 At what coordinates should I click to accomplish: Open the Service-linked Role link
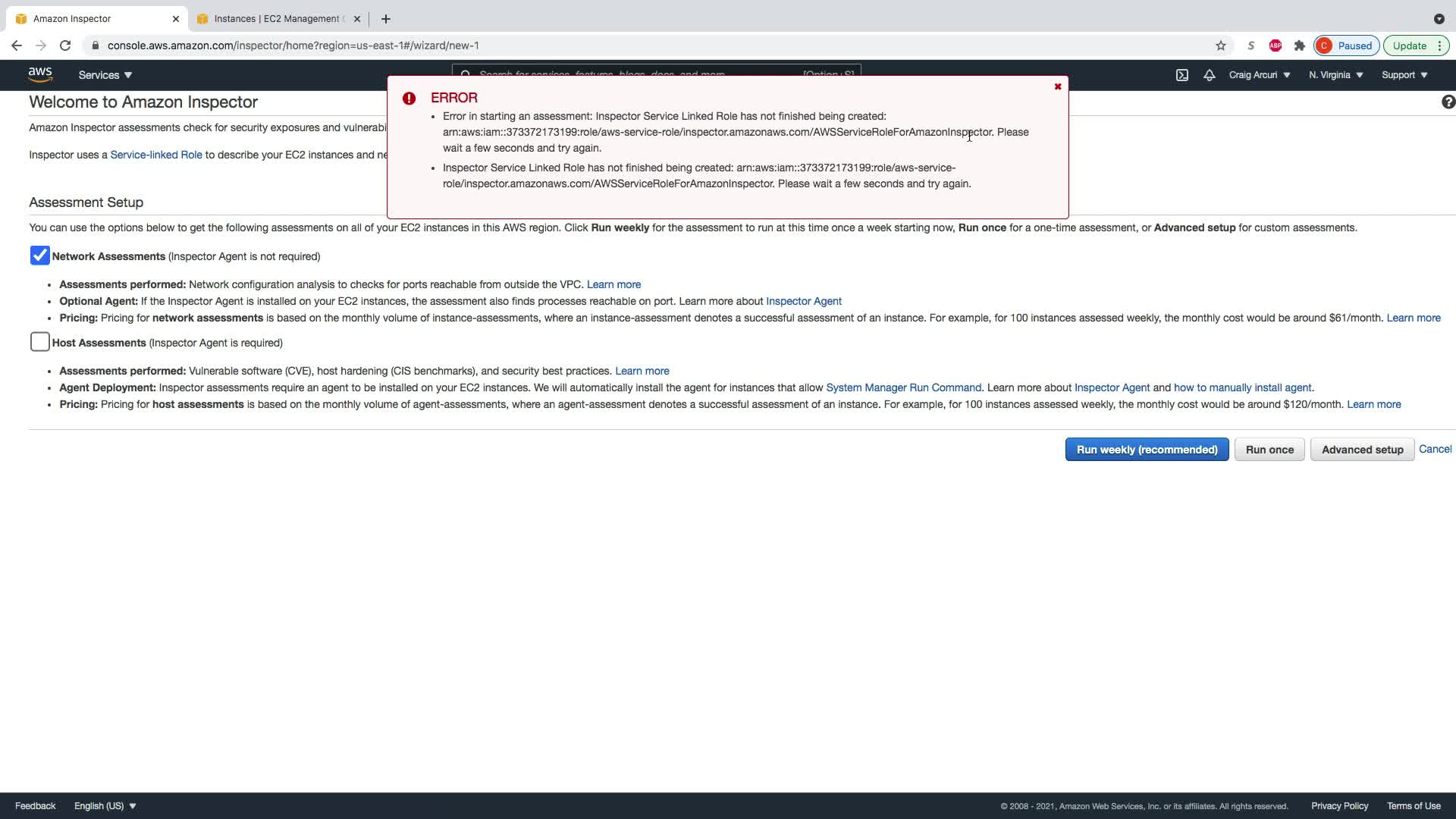156,155
